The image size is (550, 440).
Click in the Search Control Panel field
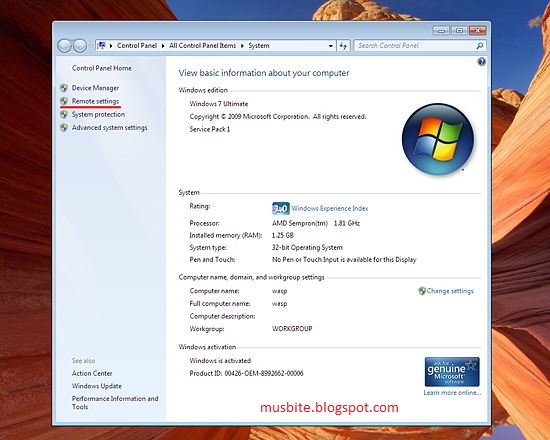[x=415, y=46]
